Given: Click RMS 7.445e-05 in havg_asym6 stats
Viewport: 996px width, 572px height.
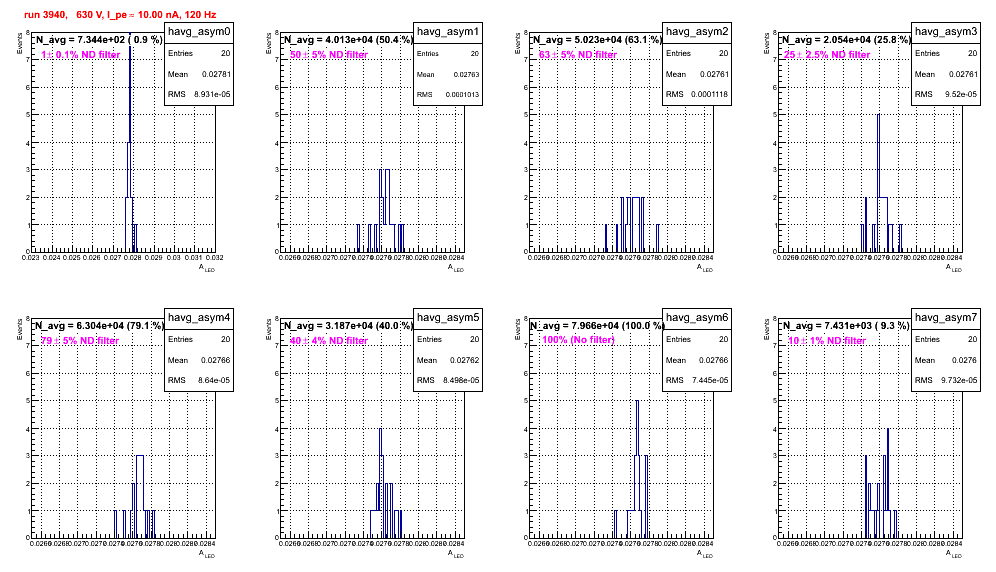Looking at the screenshot, I should click(697, 381).
